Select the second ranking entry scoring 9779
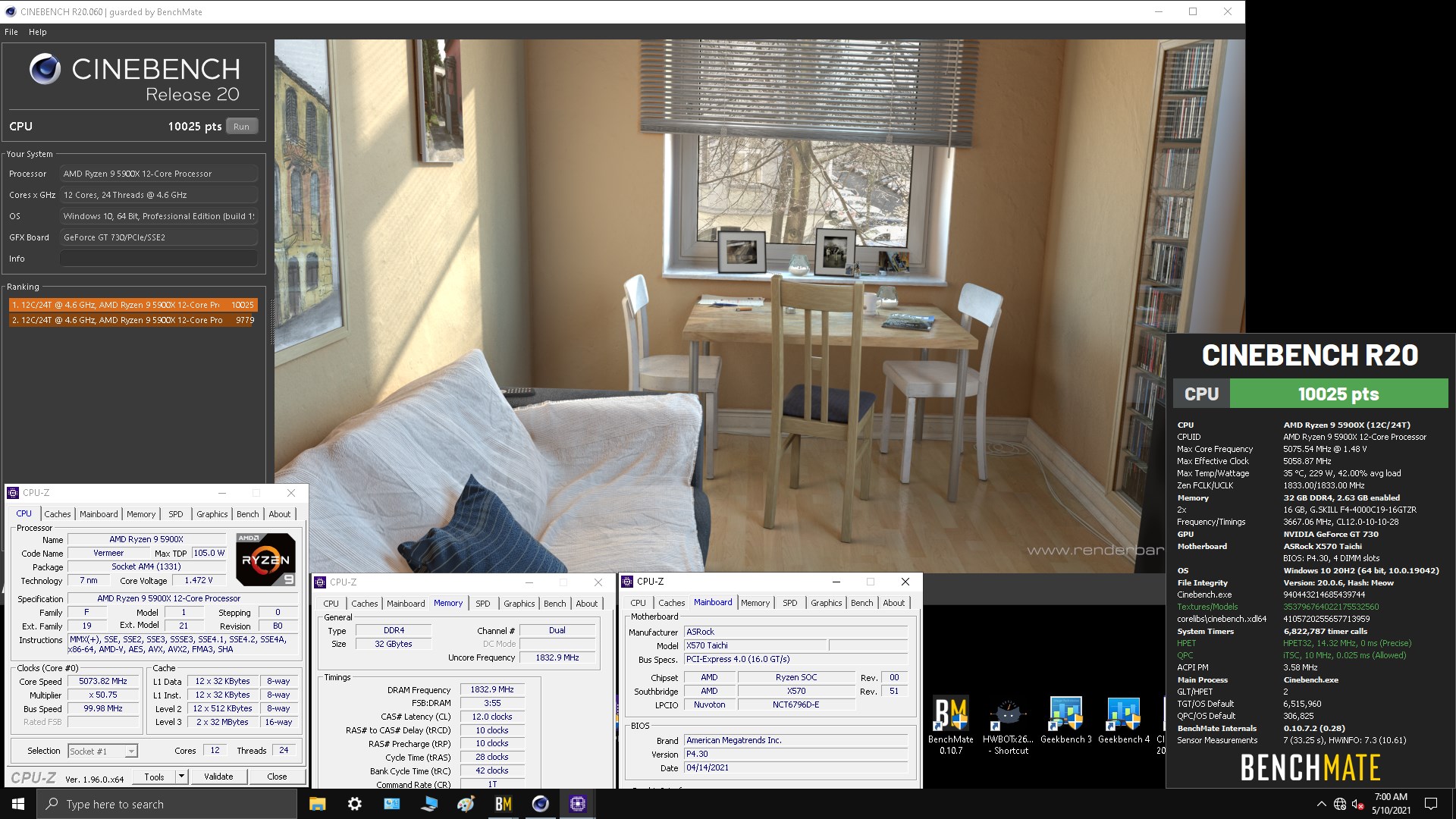 pos(133,320)
